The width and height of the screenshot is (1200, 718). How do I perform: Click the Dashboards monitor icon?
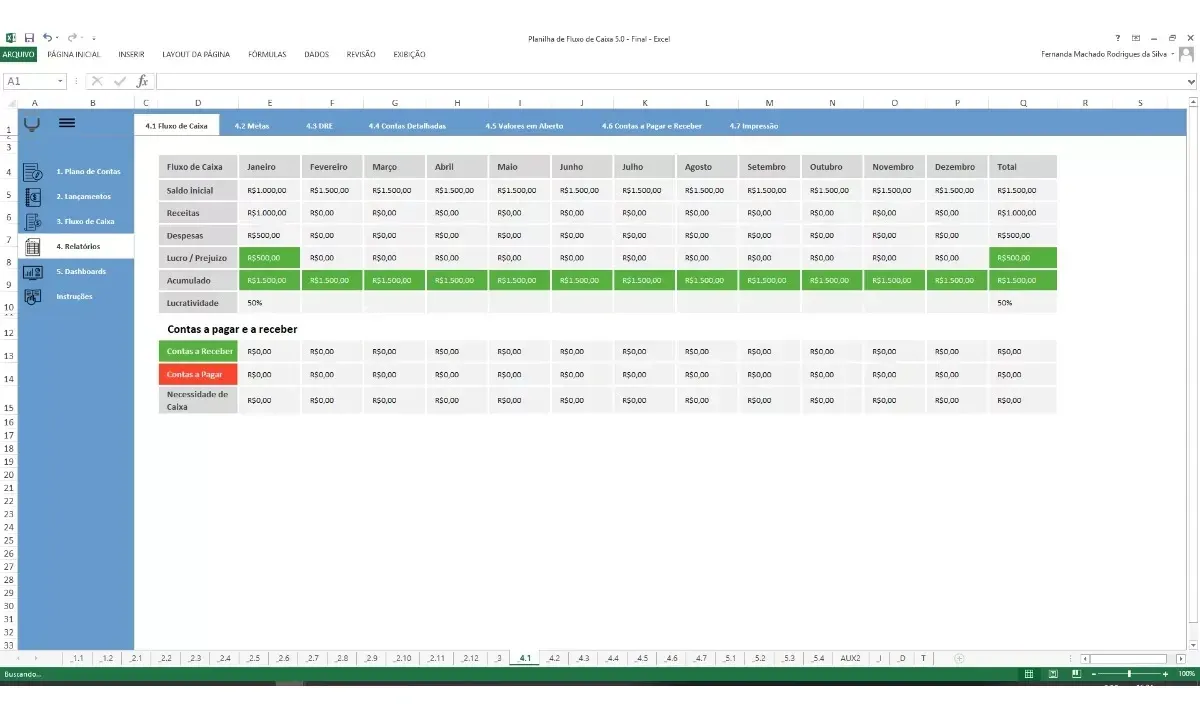coord(32,272)
